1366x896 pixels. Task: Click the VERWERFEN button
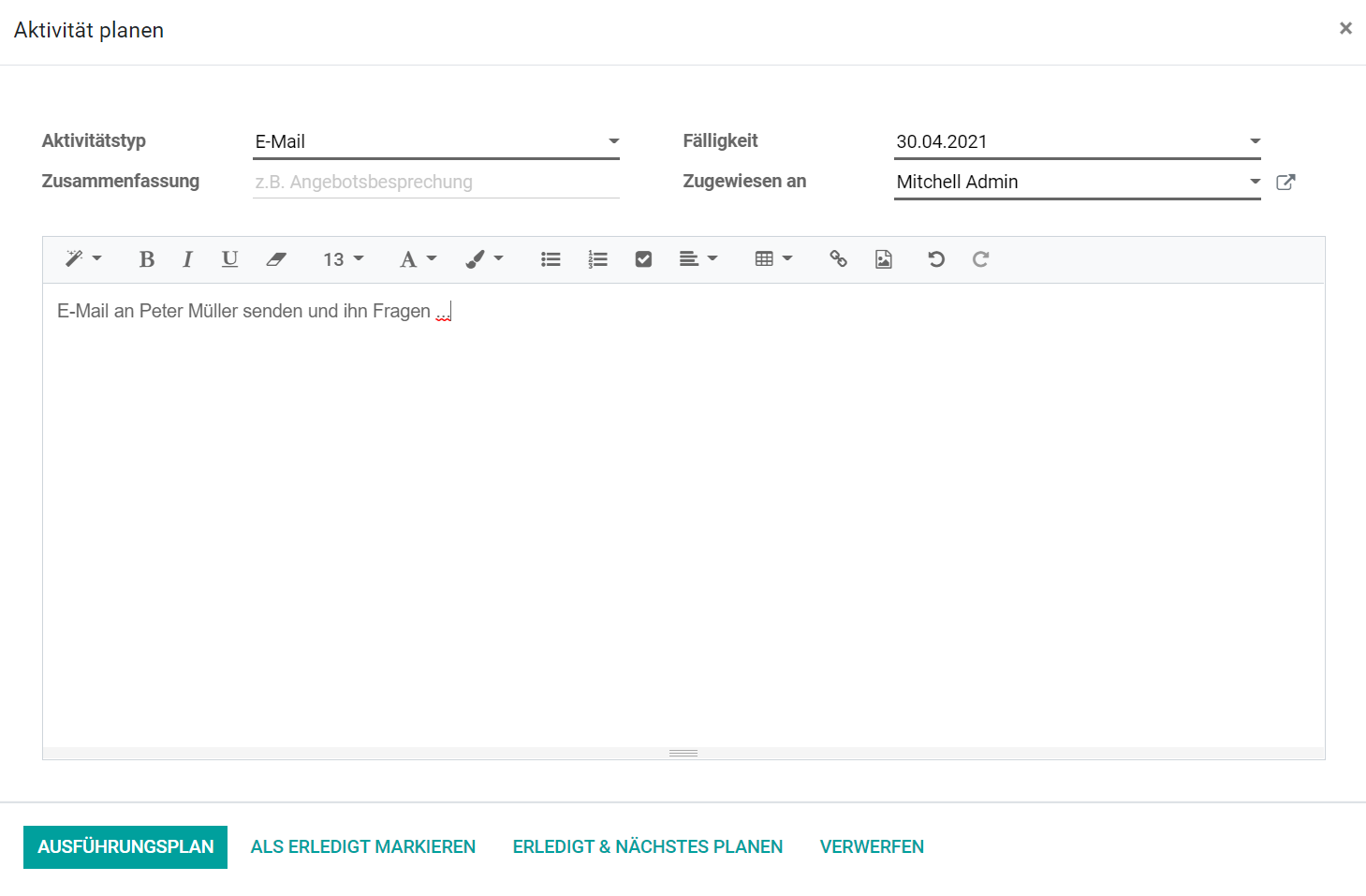872,847
